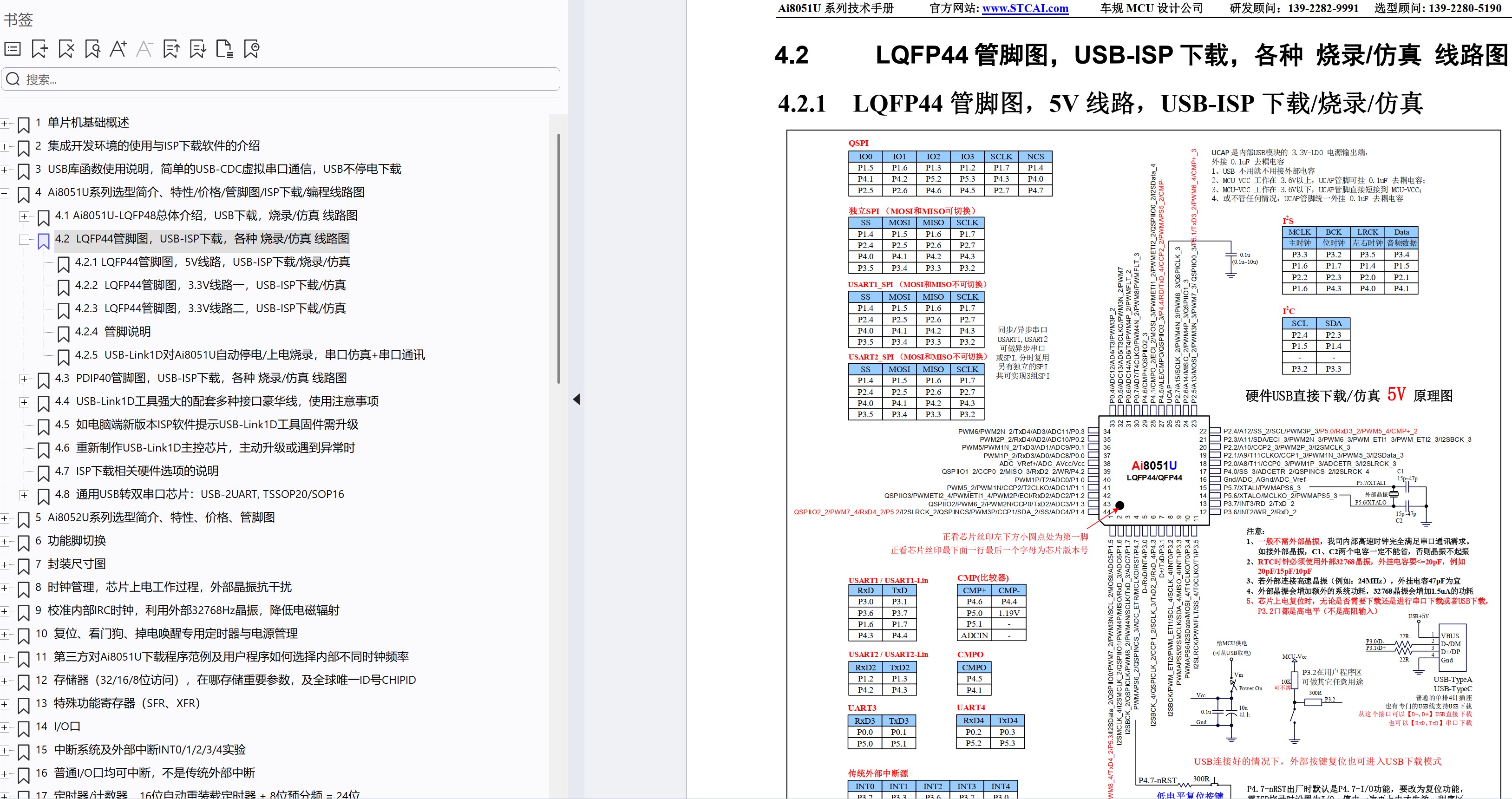
Task: Click the USB-TypeA connector label
Action: click(1453, 679)
